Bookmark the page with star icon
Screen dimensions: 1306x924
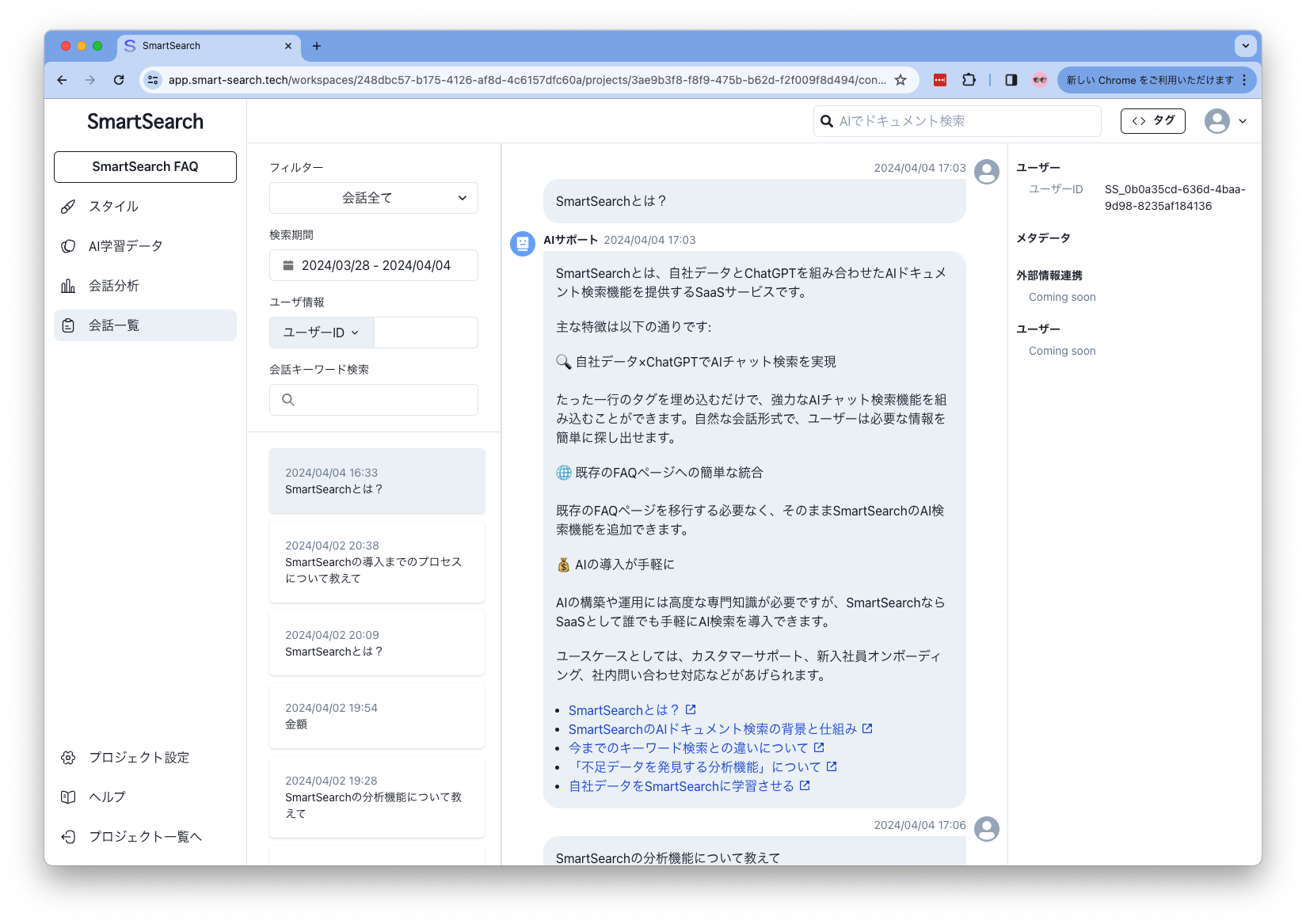tap(900, 80)
